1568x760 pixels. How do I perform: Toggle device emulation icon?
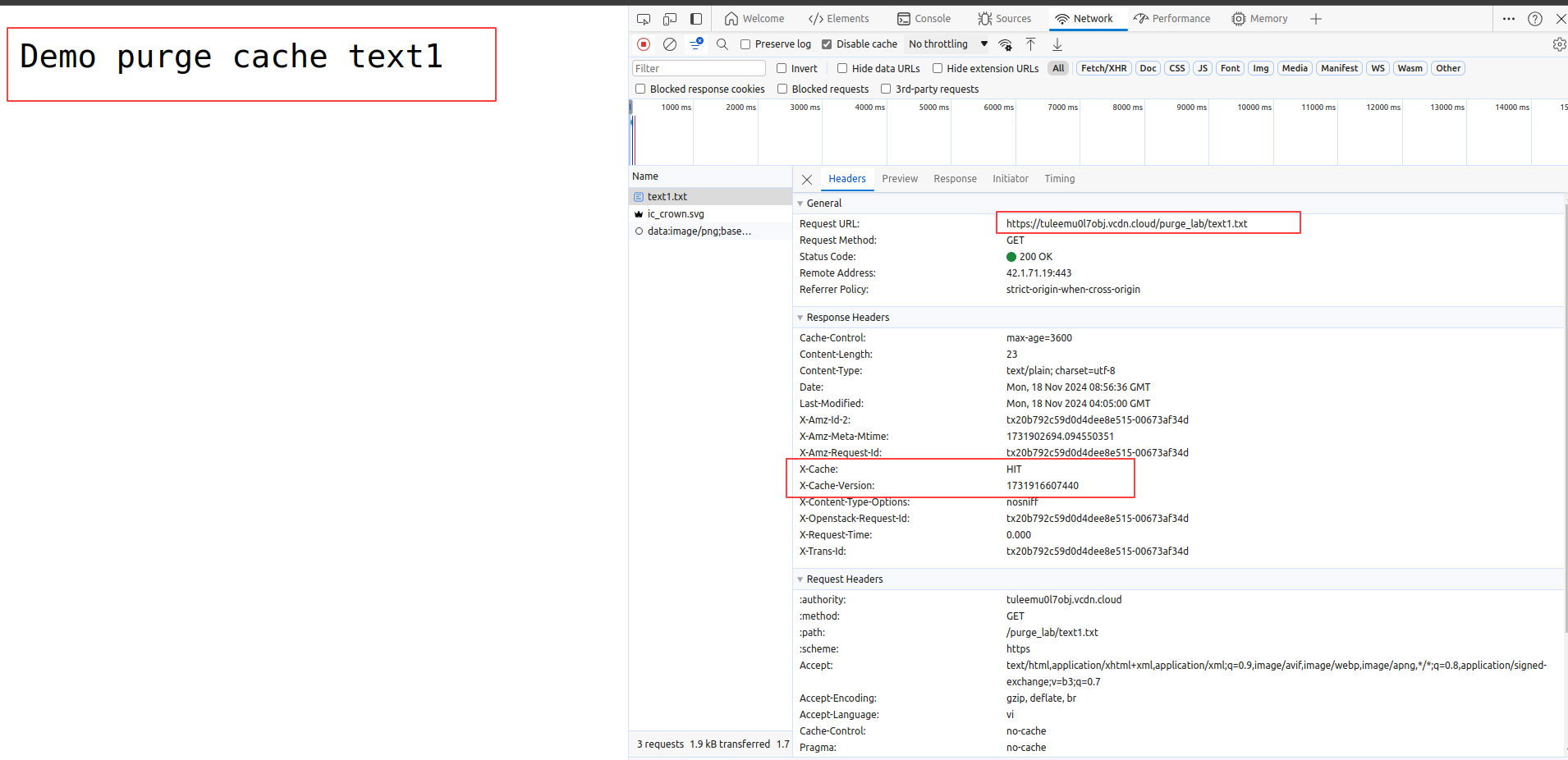670,19
